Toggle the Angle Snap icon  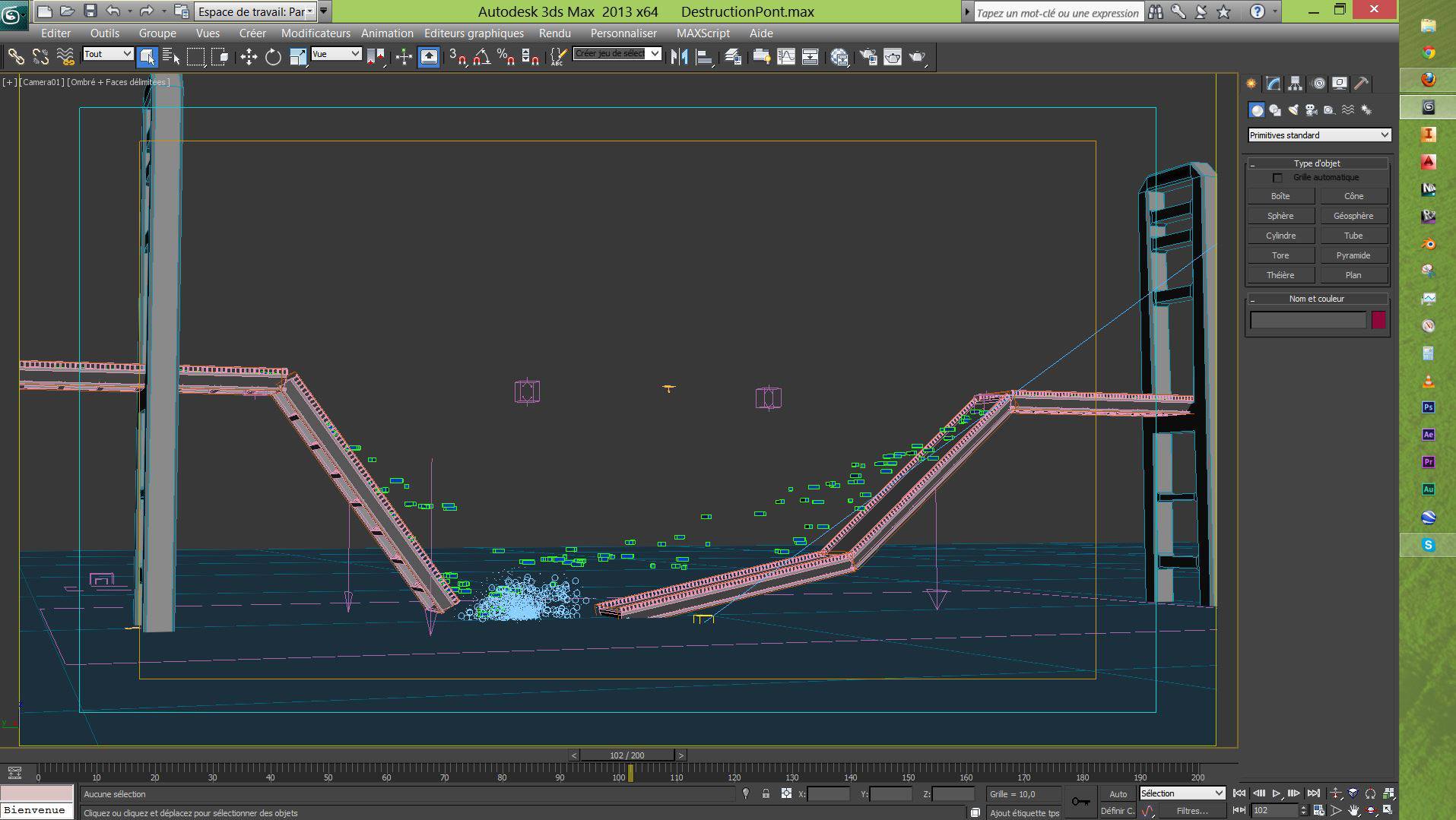481,57
